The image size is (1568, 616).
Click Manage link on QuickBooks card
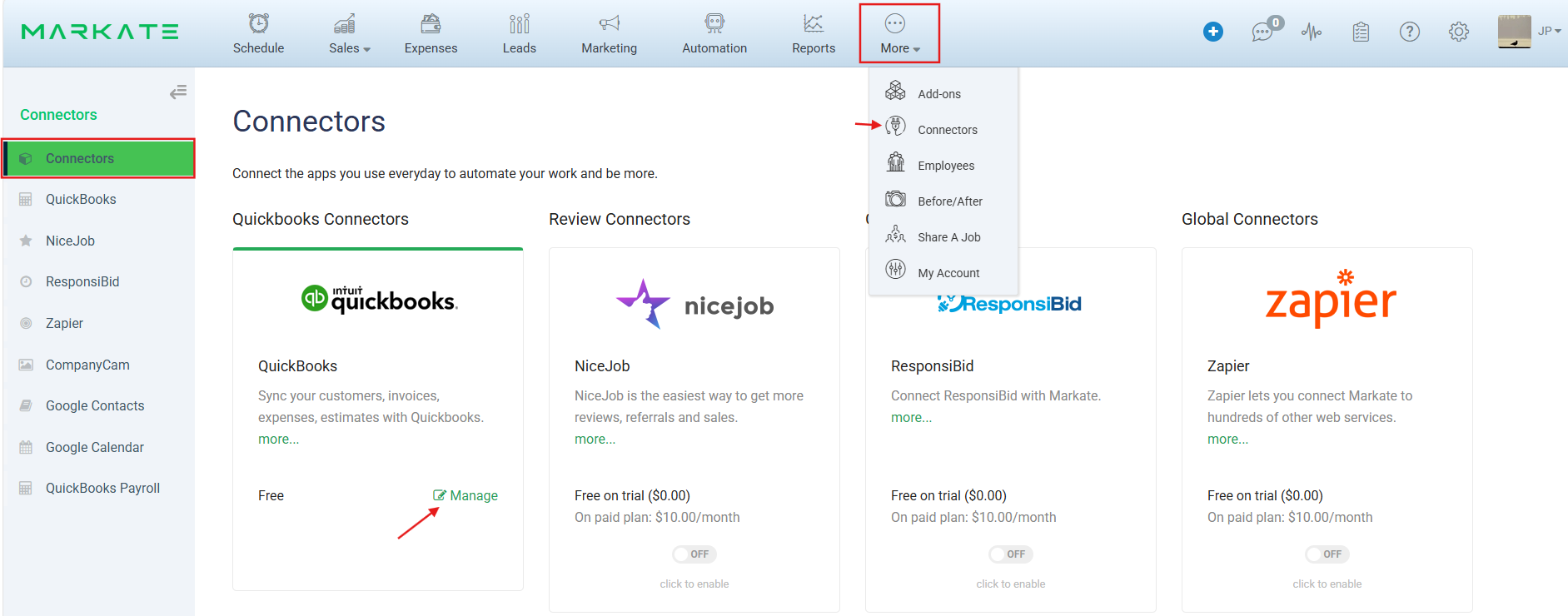(465, 495)
